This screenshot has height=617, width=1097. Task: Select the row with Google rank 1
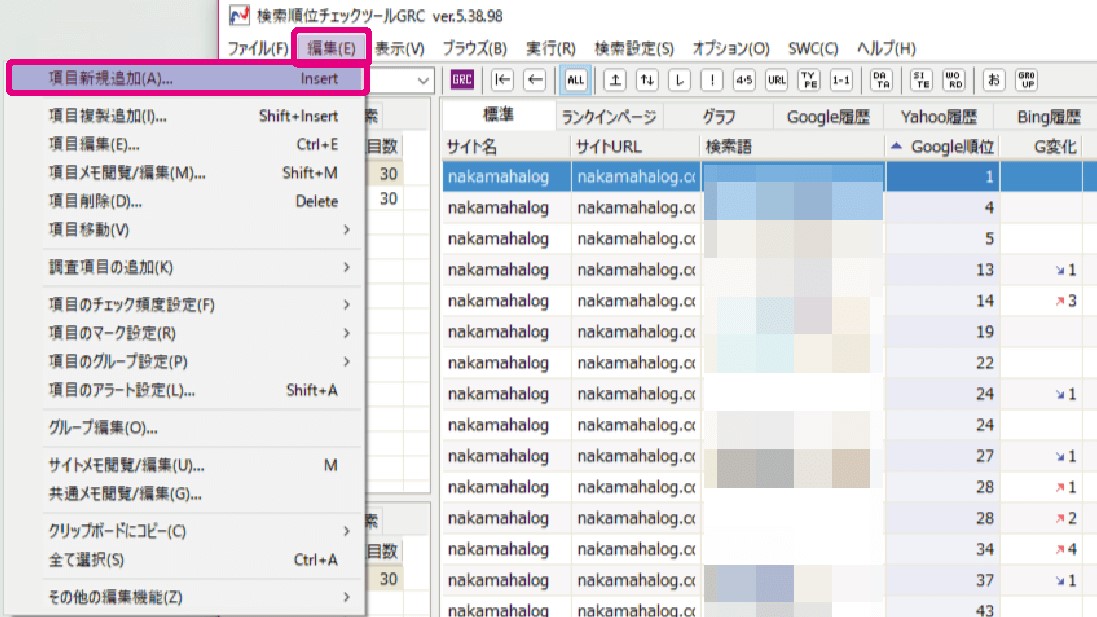[x=769, y=176]
